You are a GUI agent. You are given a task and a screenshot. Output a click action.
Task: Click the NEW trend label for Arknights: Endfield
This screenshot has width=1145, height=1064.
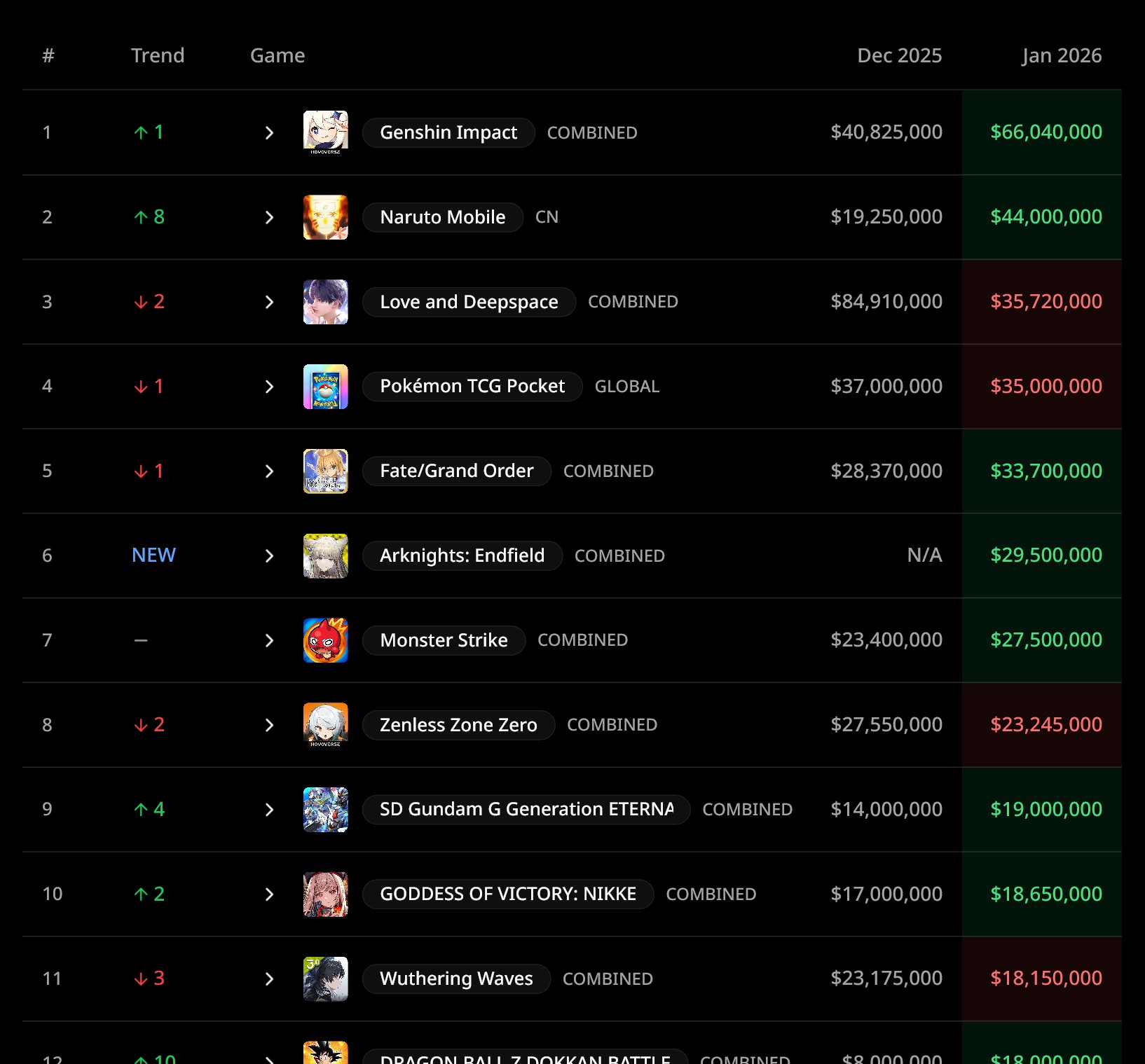[153, 555]
